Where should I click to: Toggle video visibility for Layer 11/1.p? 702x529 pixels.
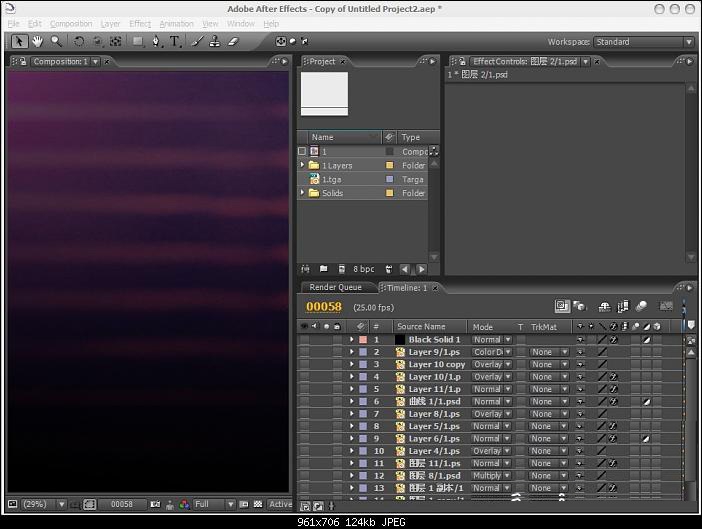(304, 389)
